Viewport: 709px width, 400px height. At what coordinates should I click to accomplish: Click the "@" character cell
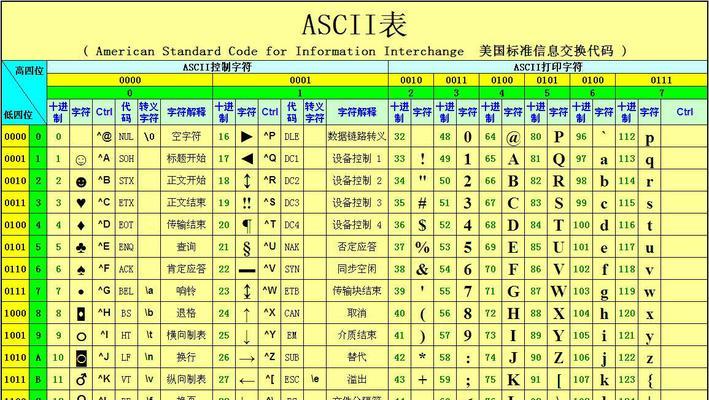[513, 137]
